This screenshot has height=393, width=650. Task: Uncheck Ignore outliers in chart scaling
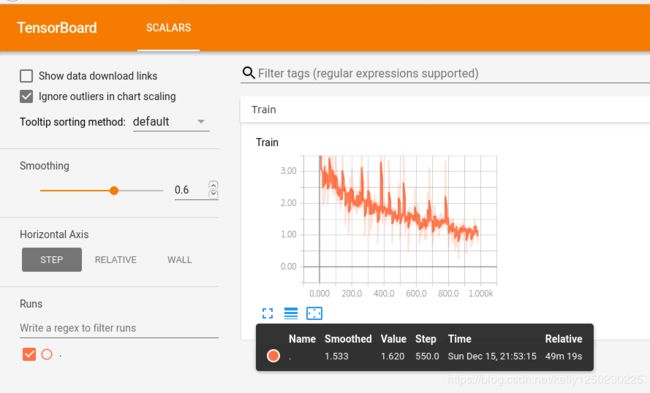coord(26,97)
